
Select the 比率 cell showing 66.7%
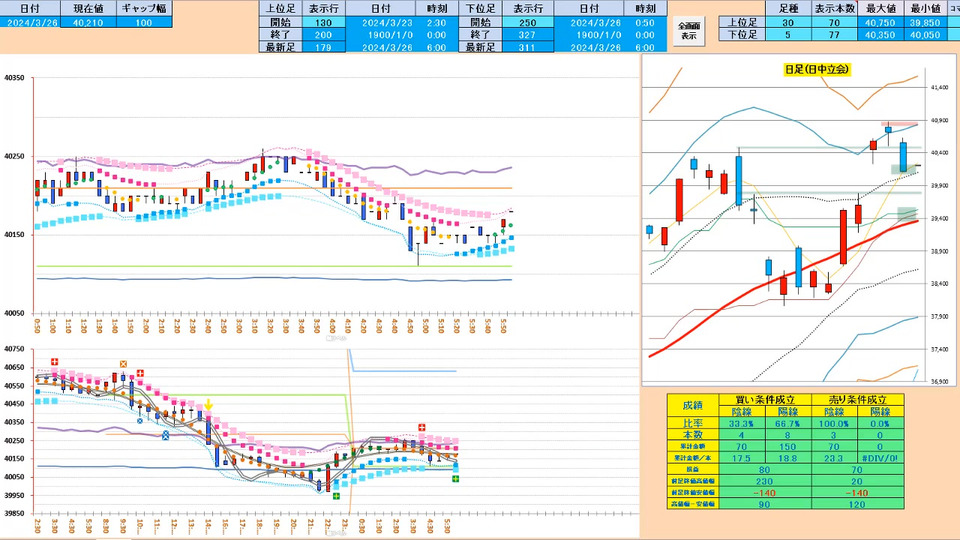point(787,423)
